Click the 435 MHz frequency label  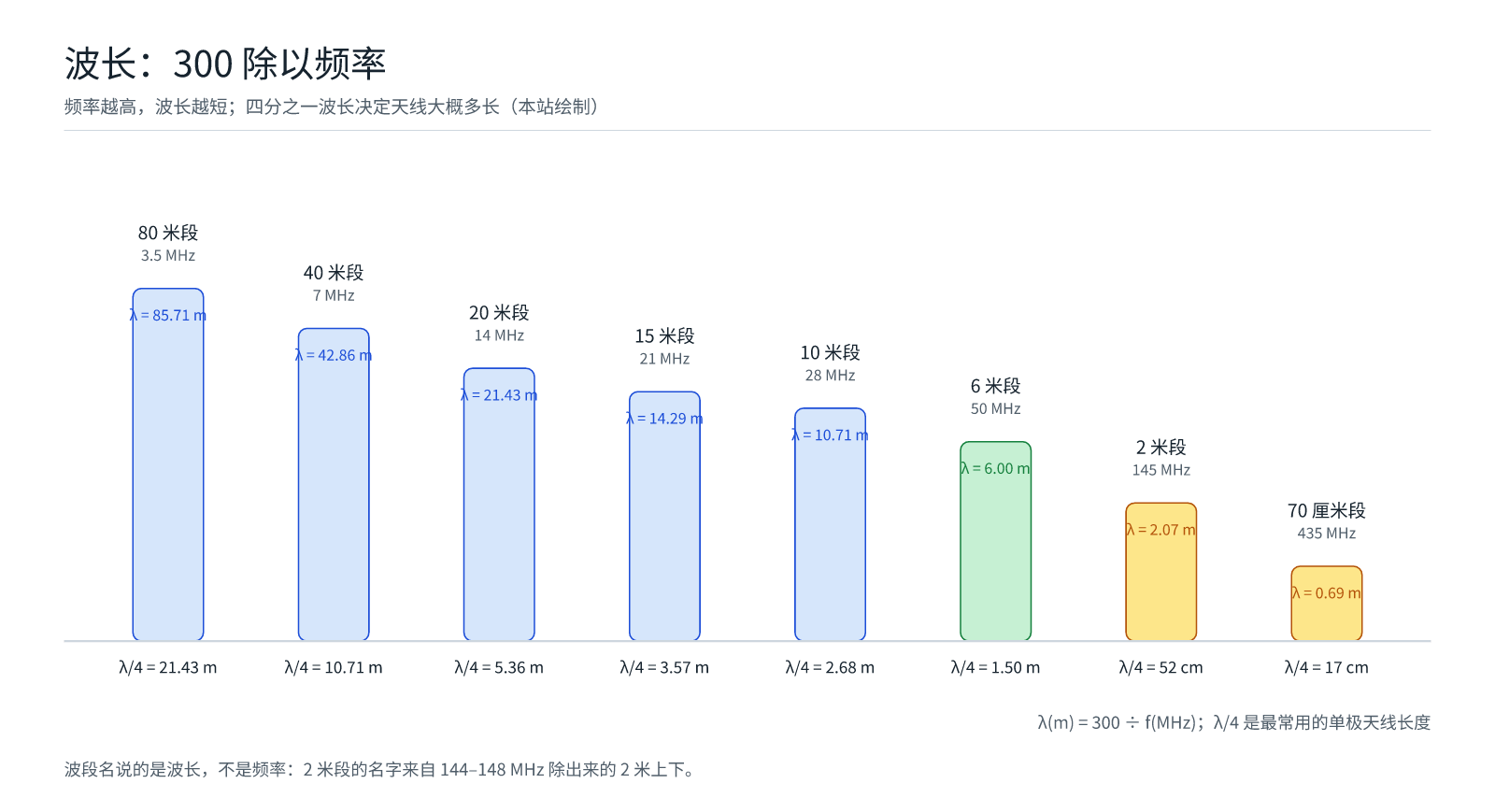click(1327, 534)
